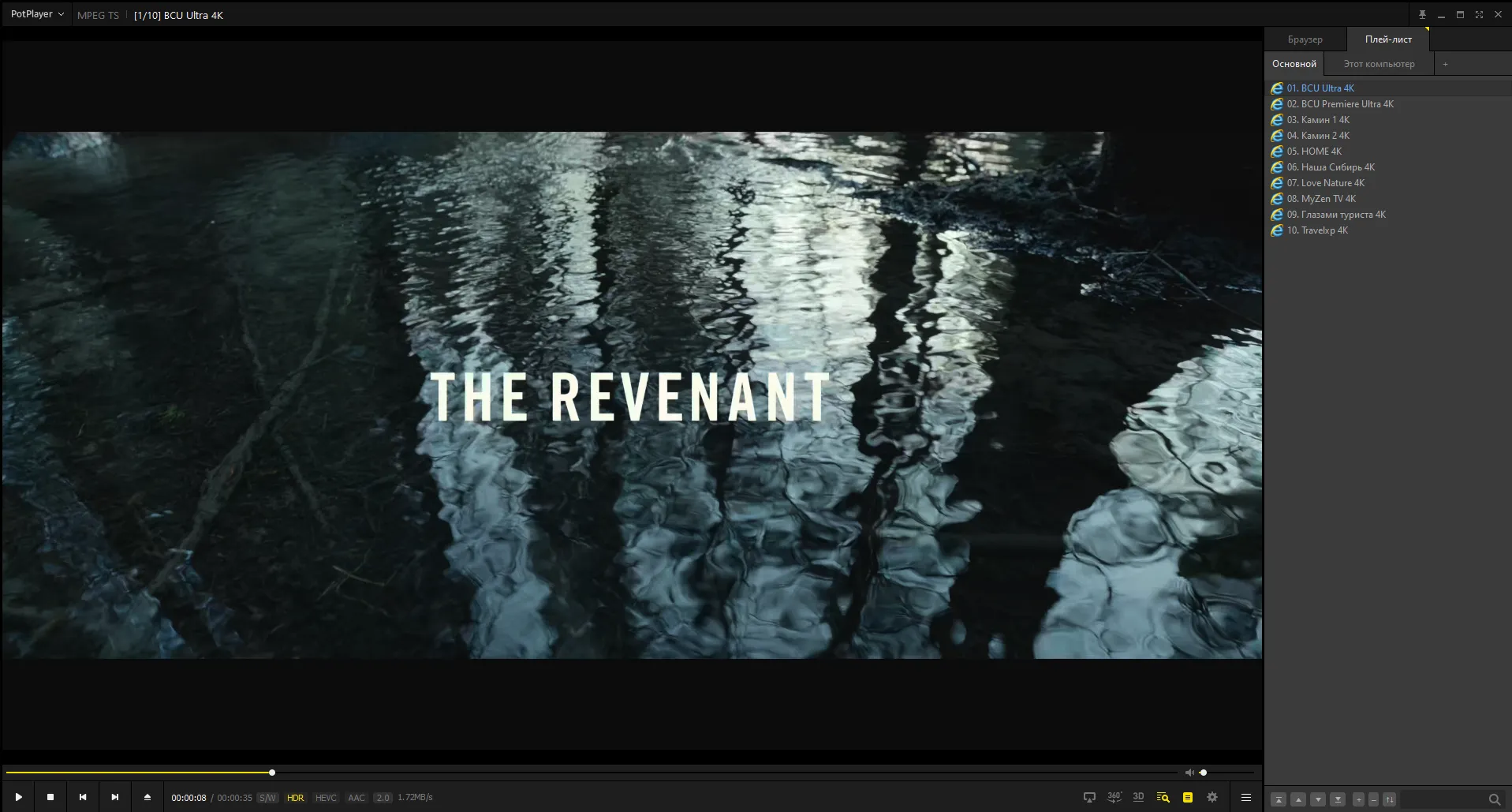Select 01. BCU Ultra 4K in playlist
Image resolution: width=1512 pixels, height=812 pixels.
pos(1388,88)
